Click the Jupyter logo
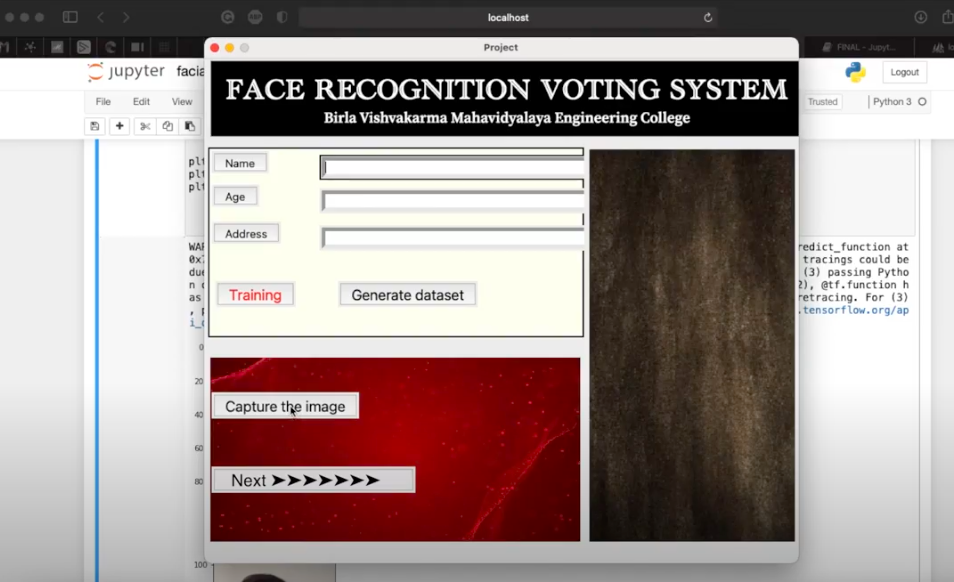The image size is (954, 582). (126, 72)
